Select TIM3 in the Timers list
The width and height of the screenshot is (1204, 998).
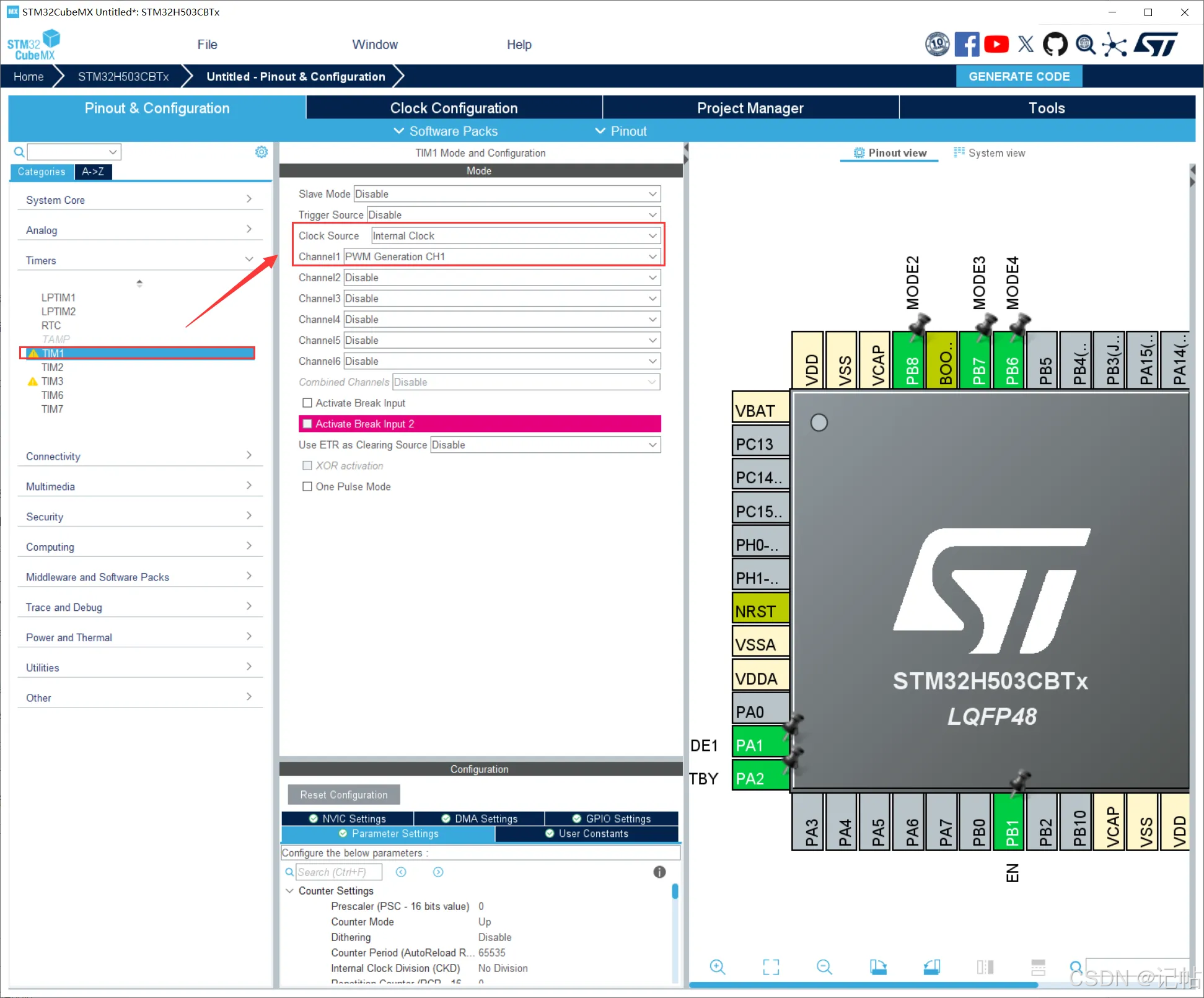[x=52, y=381]
